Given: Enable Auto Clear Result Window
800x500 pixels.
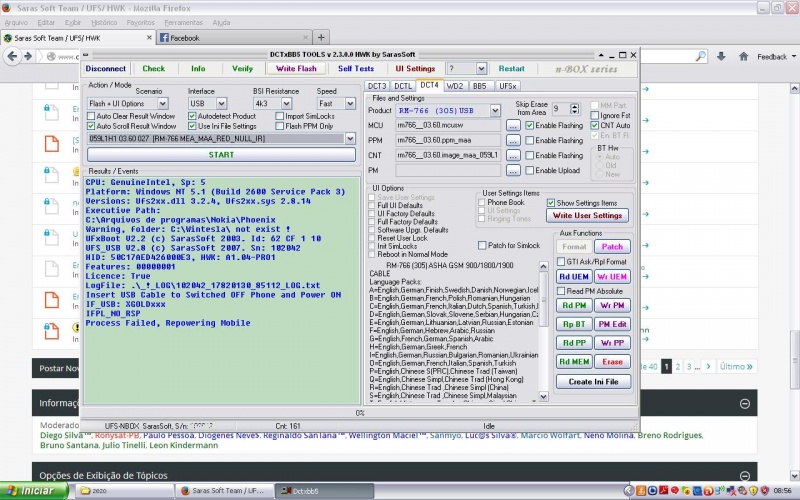Looking at the screenshot, I should 91,116.
